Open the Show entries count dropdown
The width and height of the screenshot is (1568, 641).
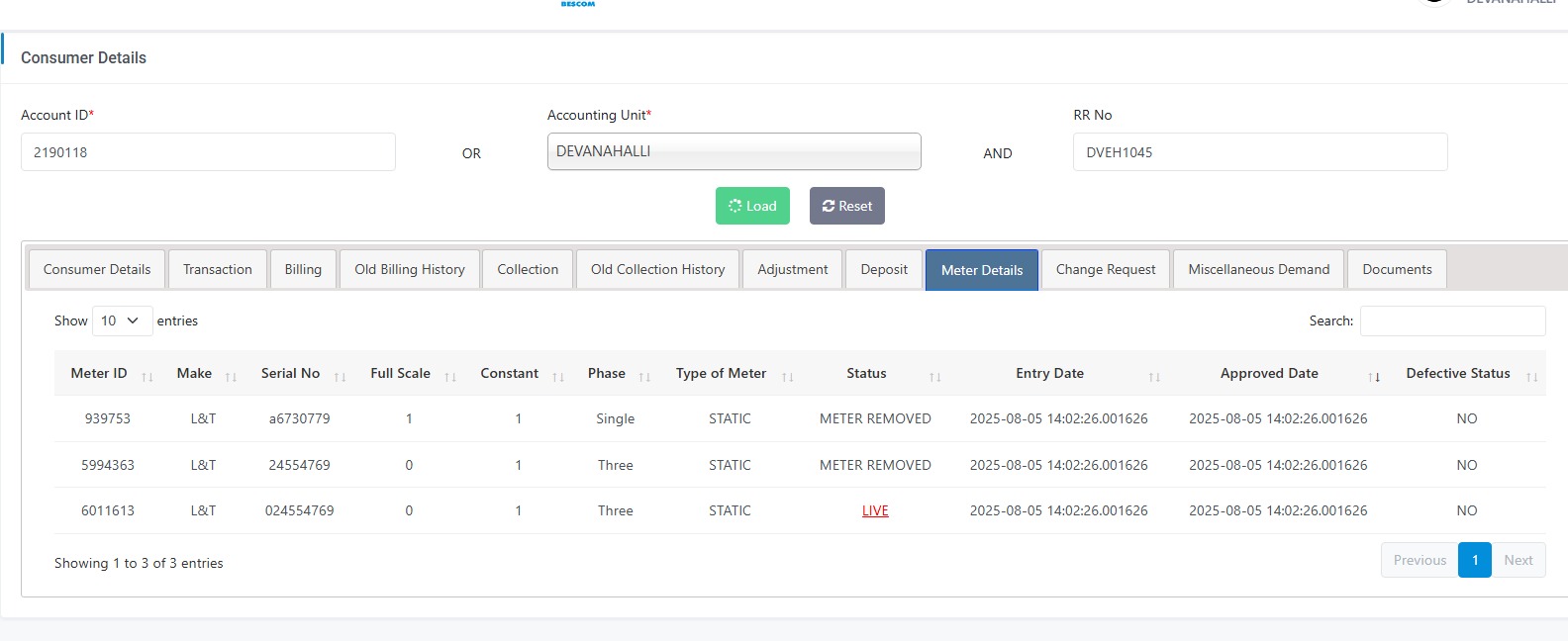click(x=122, y=320)
